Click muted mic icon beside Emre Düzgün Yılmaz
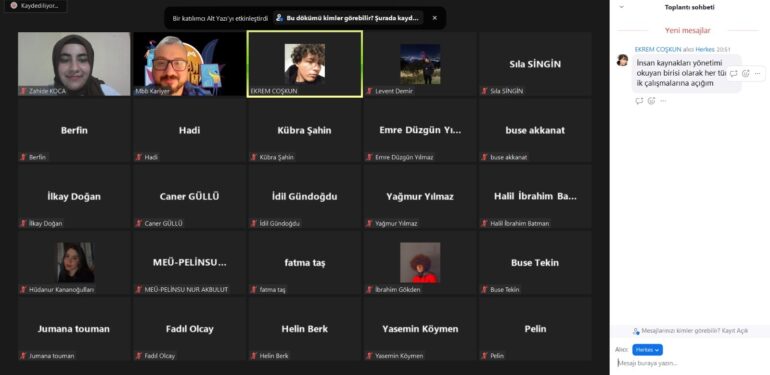 coord(369,157)
